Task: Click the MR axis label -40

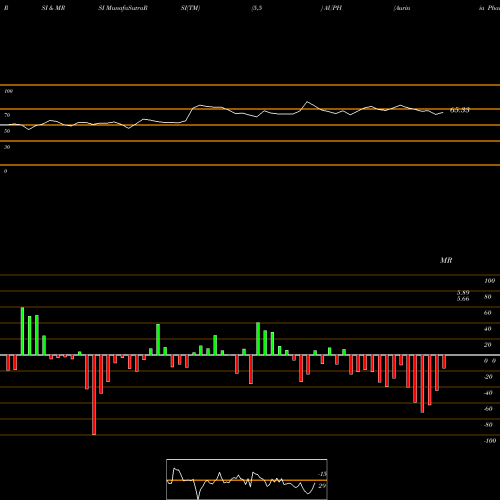Action: [x=488, y=393]
